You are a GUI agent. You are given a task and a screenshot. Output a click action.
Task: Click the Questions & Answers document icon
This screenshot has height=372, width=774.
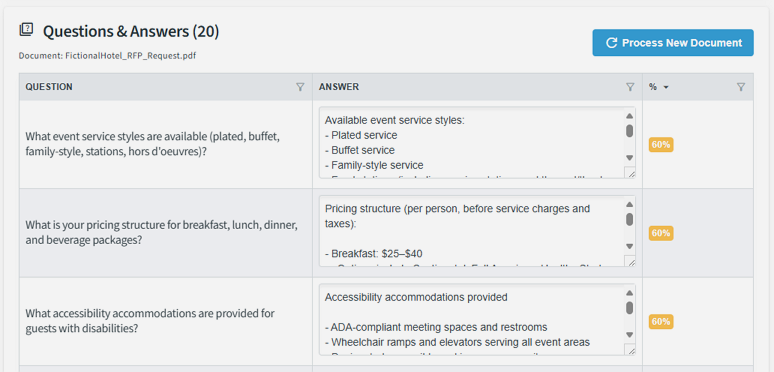coord(26,30)
